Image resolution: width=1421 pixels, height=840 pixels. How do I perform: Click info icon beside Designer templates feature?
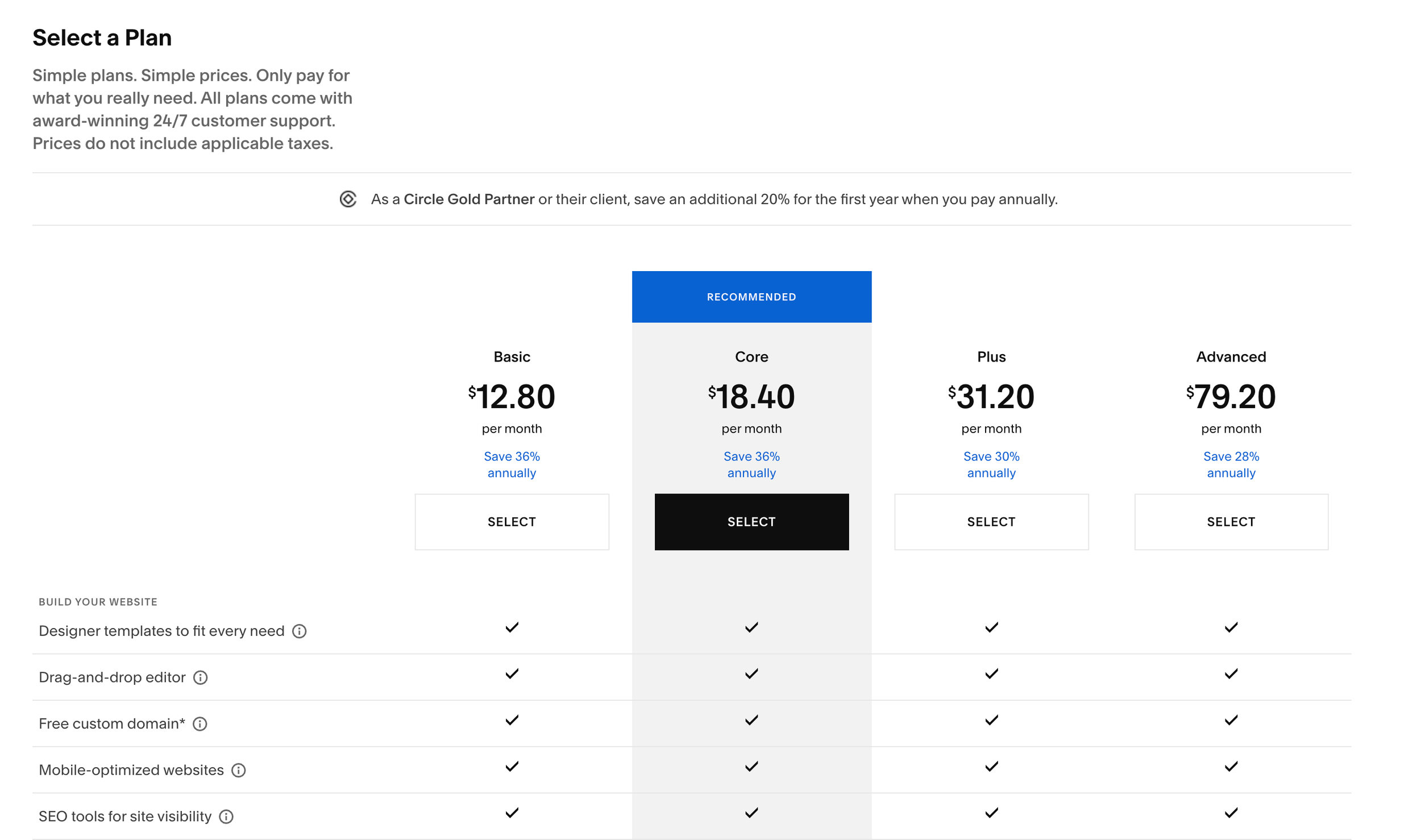pos(299,631)
